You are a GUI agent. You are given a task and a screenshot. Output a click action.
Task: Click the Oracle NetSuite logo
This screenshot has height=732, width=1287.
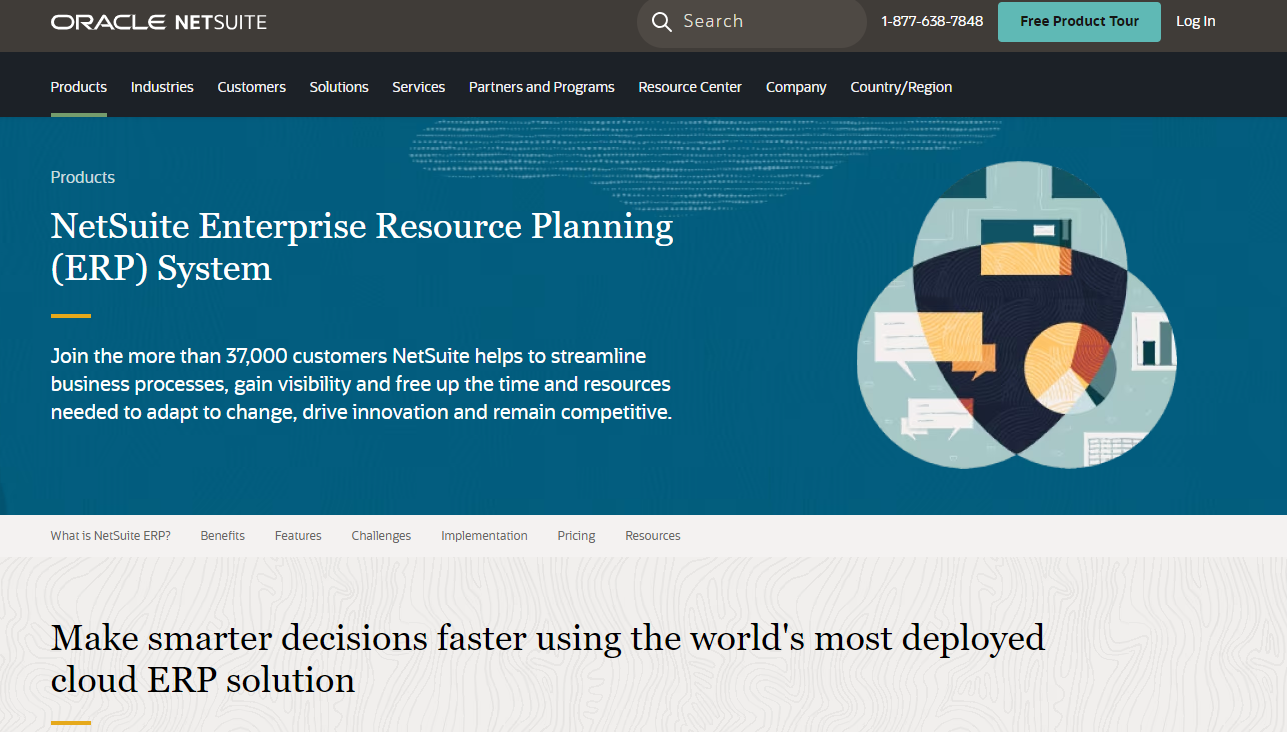tap(159, 22)
